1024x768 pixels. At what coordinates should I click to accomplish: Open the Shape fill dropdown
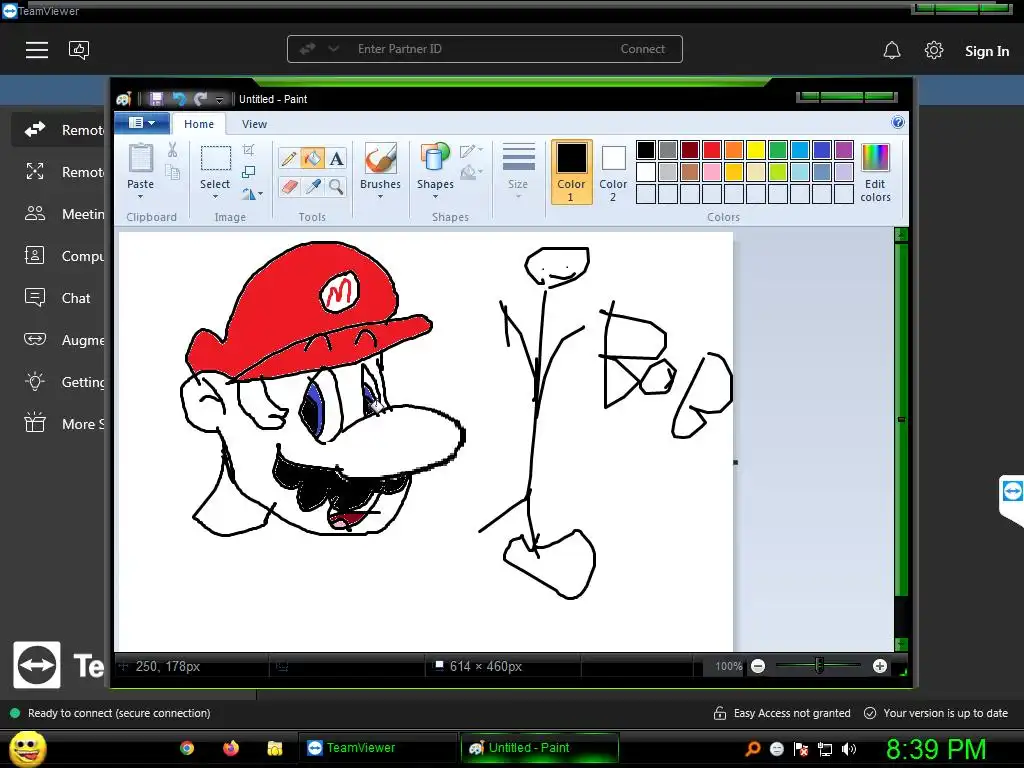coord(472,173)
